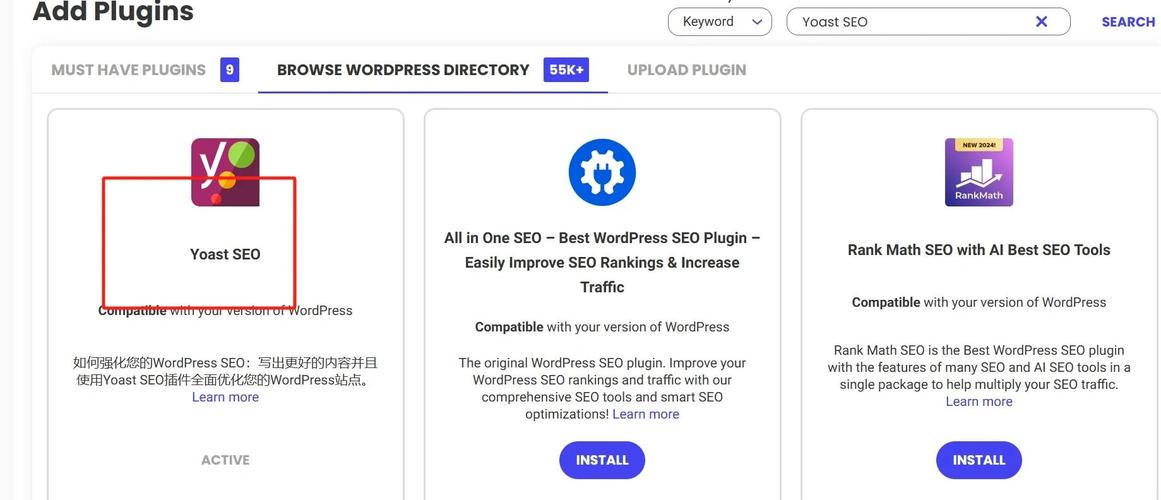Screen dimensions: 1161x500
Task: Open Learn more link for Rank Math SEO
Action: (979, 401)
